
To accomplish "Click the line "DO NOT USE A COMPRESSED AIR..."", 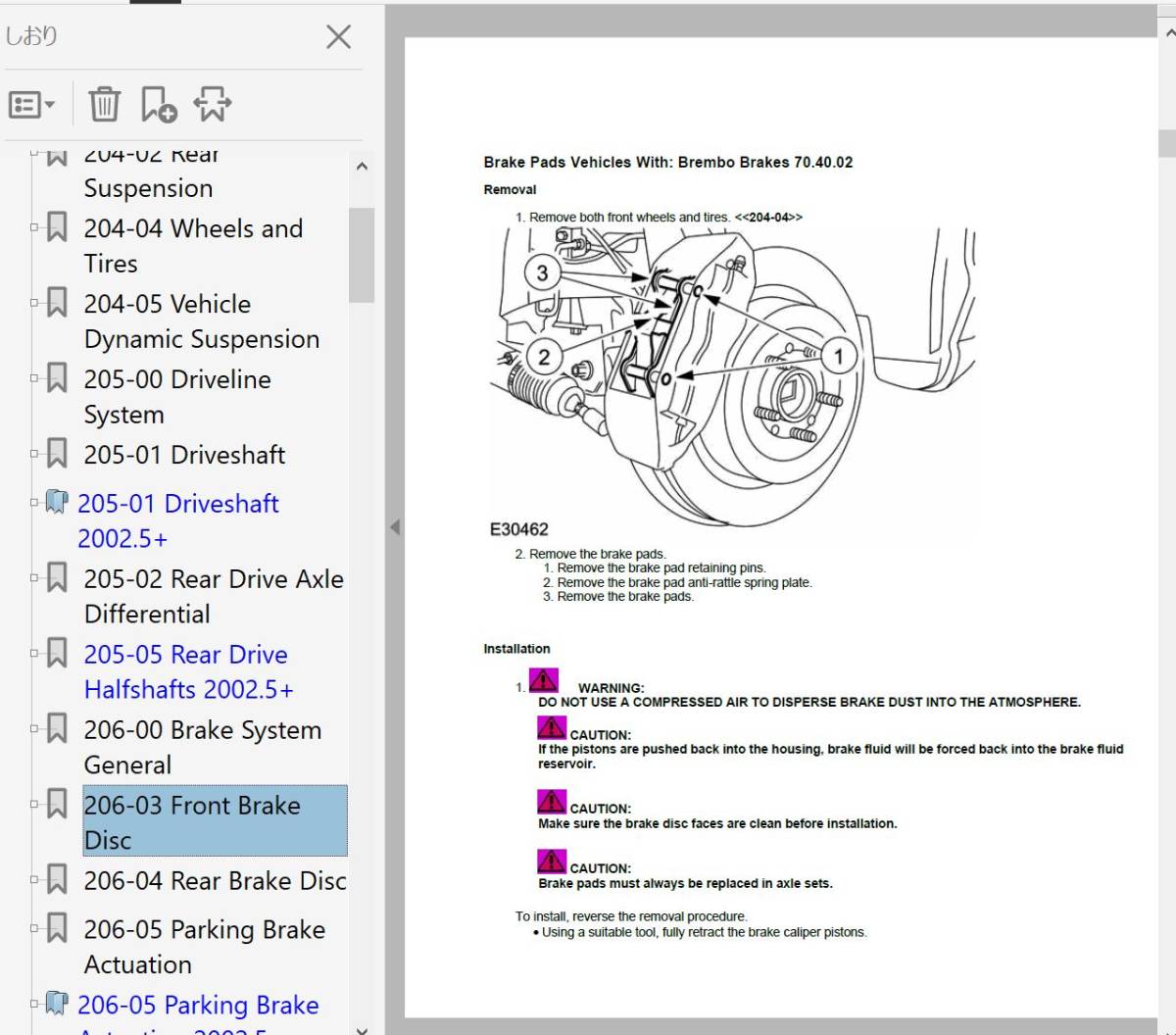I will click(x=809, y=703).
